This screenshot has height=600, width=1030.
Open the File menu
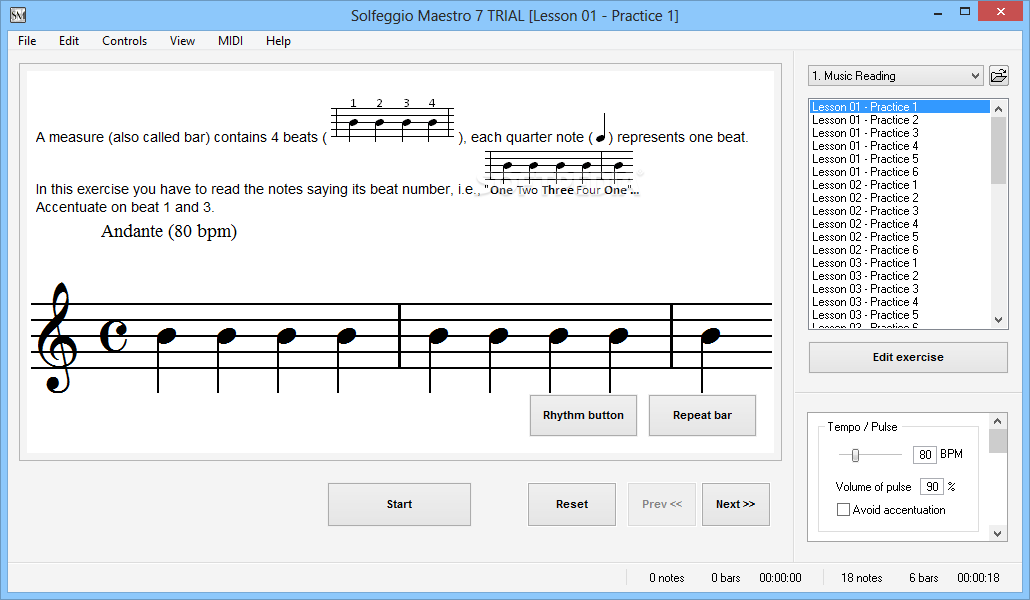tap(27, 41)
